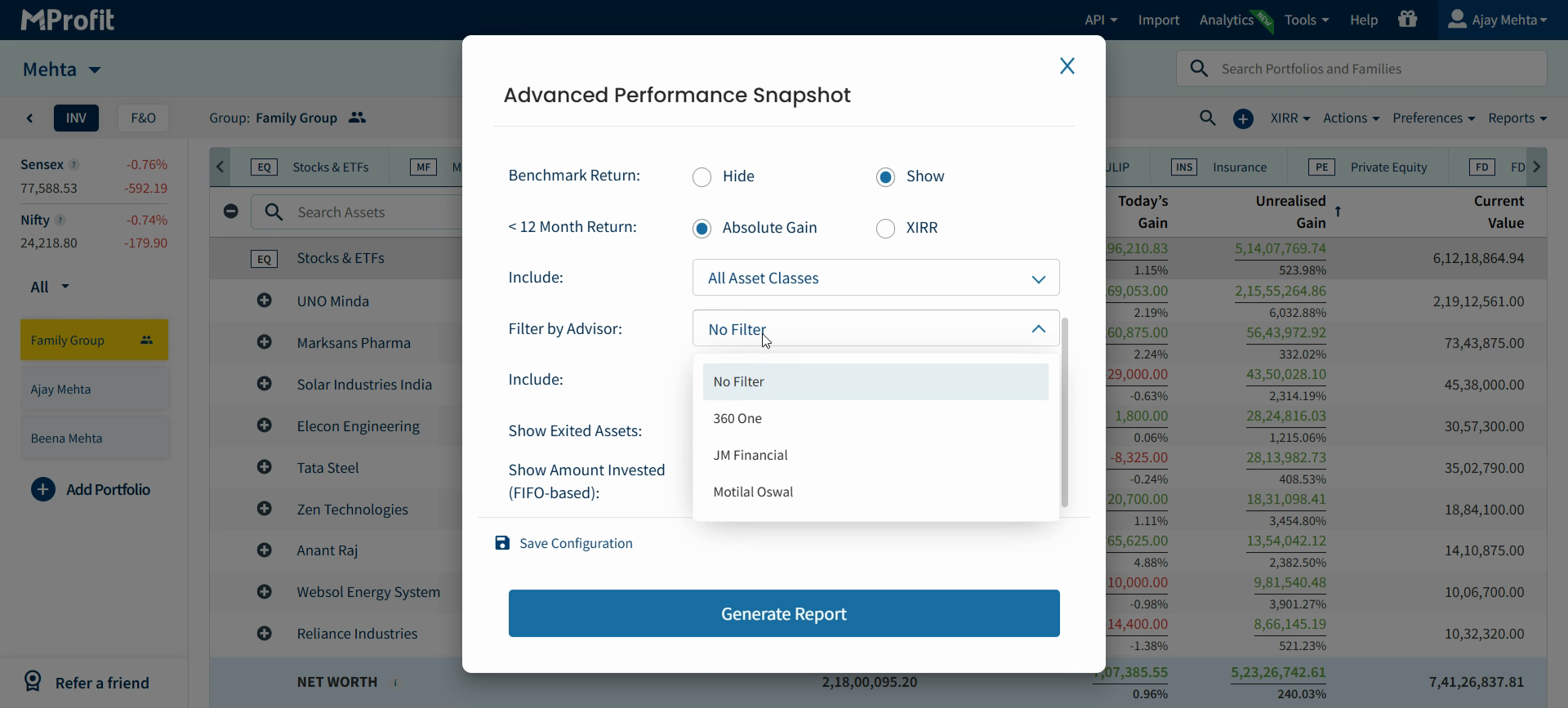1568x708 pixels.
Task: Open the Help link
Action: 1364,20
